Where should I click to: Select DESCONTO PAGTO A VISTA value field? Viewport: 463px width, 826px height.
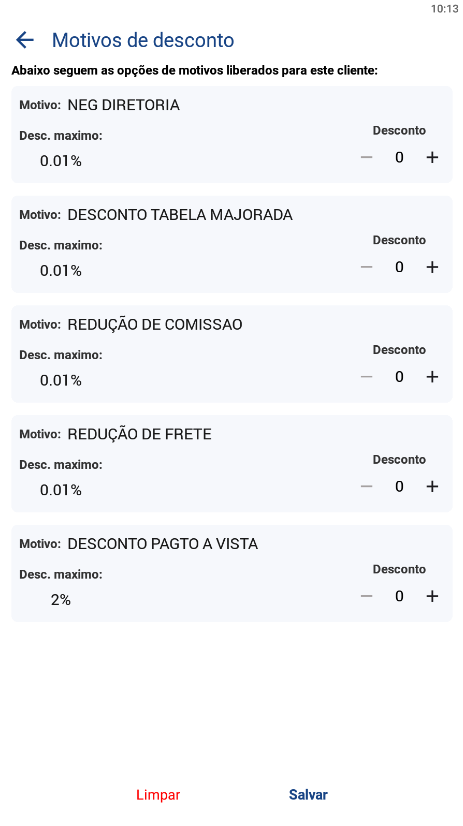point(399,596)
